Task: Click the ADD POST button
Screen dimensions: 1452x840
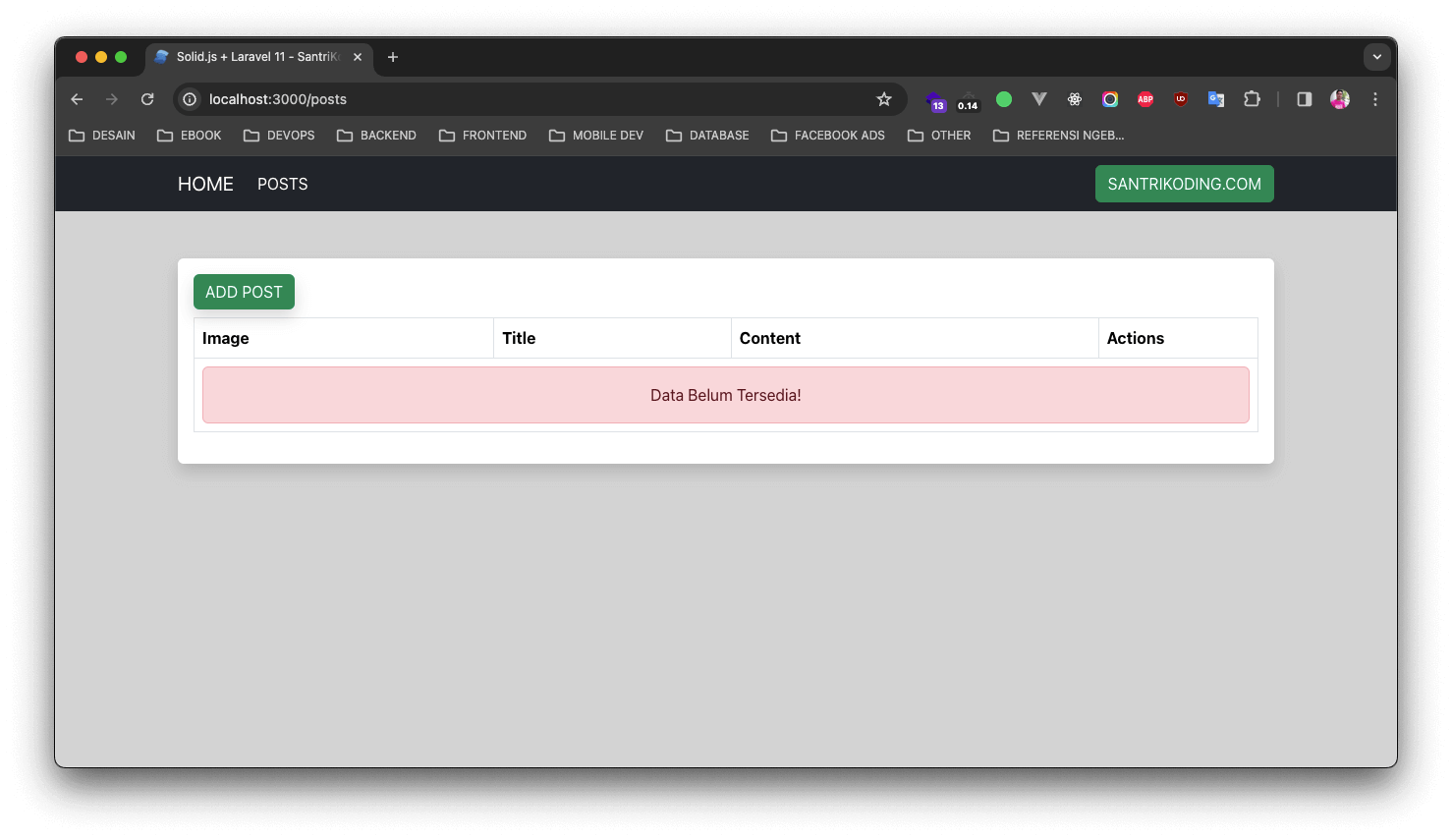Action: coord(244,292)
